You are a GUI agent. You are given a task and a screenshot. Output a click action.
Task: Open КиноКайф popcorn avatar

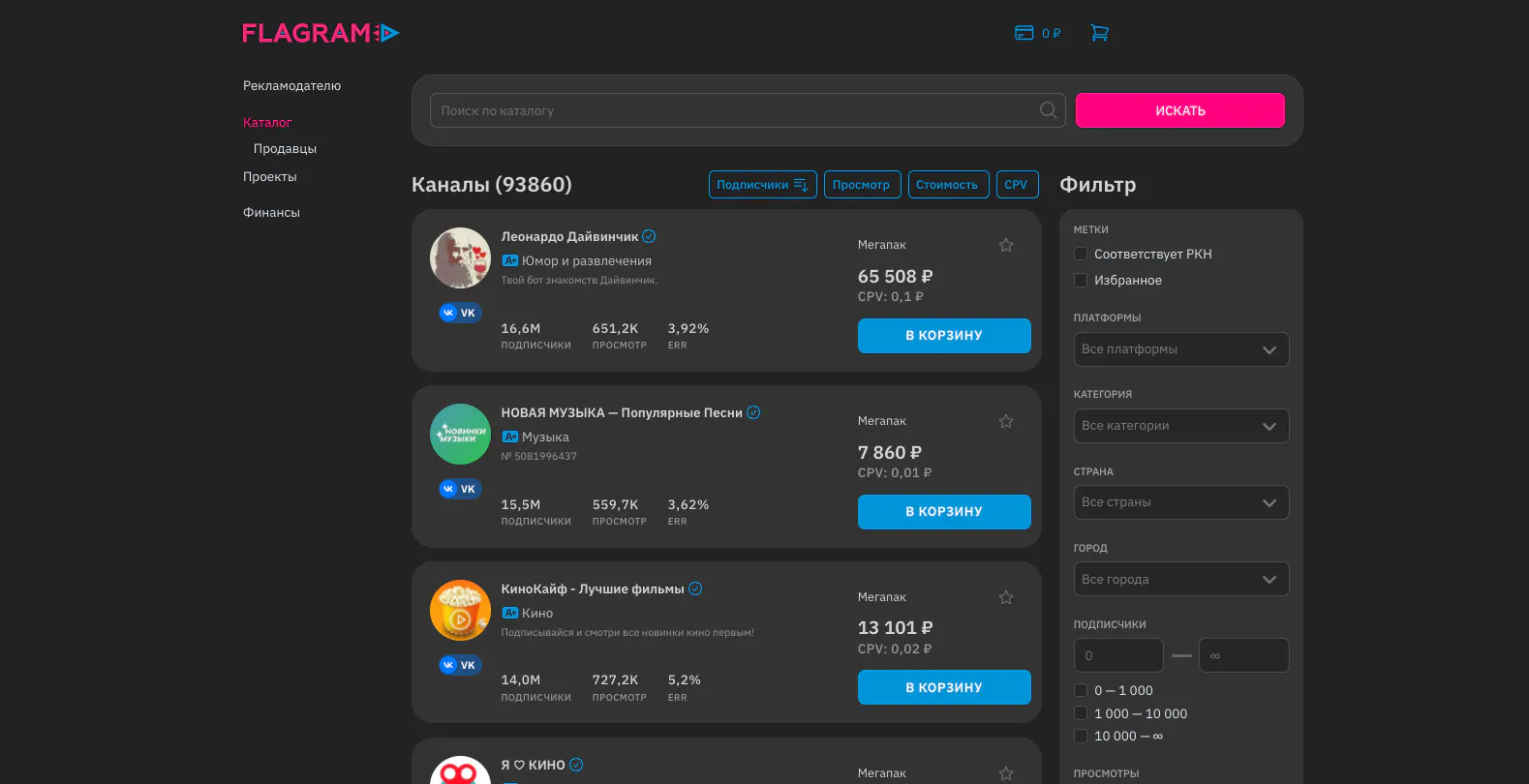[460, 610]
